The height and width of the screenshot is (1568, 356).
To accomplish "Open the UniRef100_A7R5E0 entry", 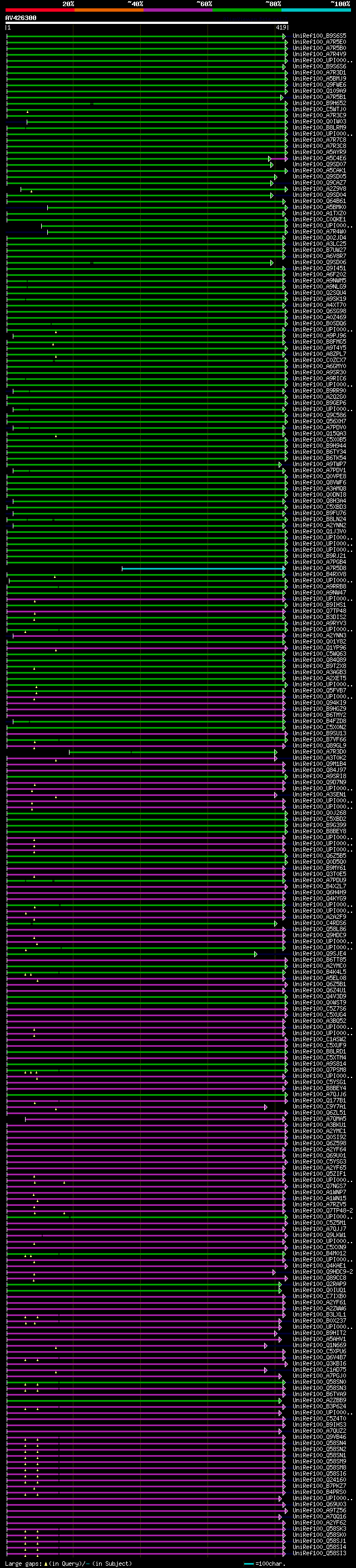I will (x=319, y=42).
